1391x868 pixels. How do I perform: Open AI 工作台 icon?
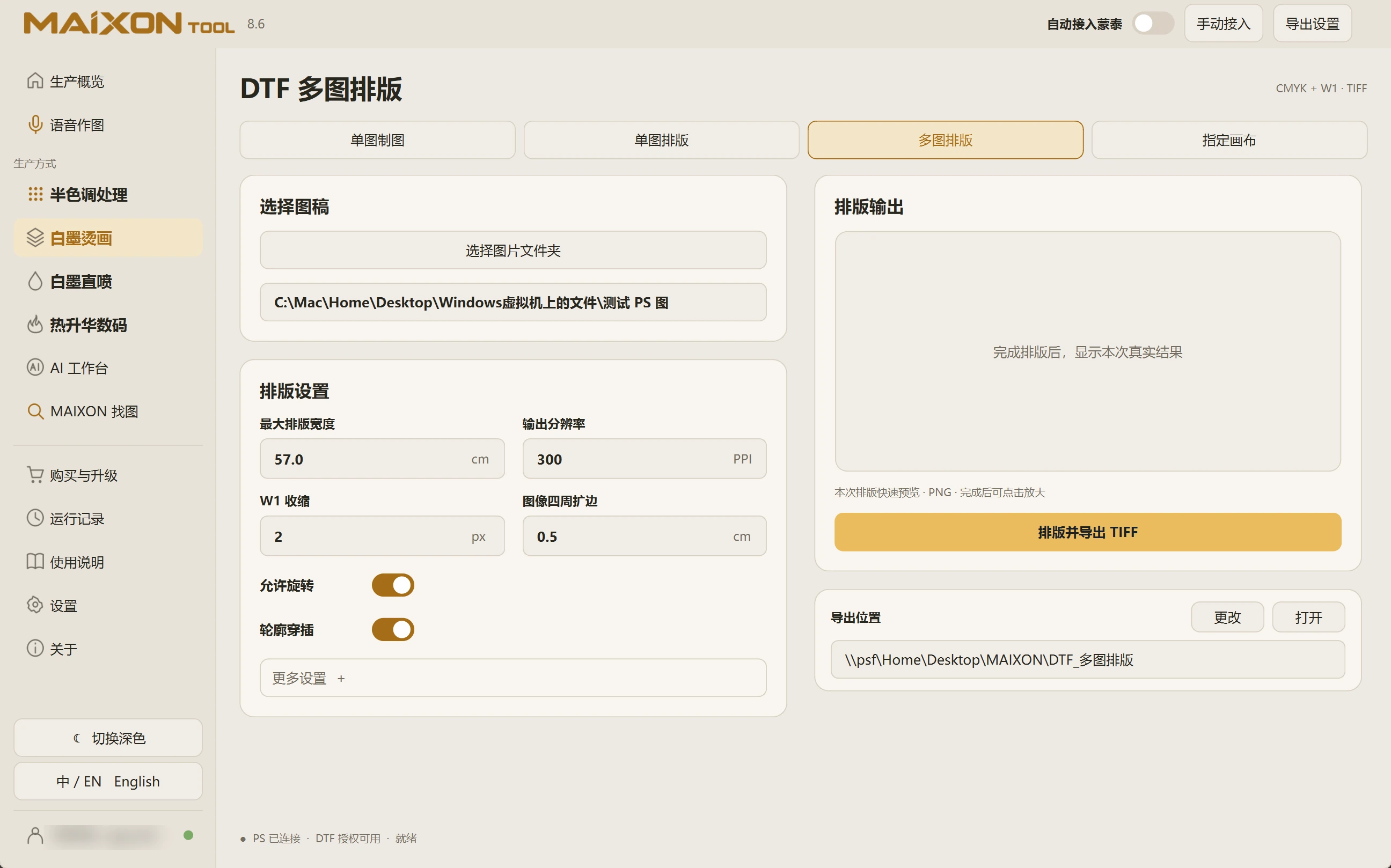tap(35, 367)
